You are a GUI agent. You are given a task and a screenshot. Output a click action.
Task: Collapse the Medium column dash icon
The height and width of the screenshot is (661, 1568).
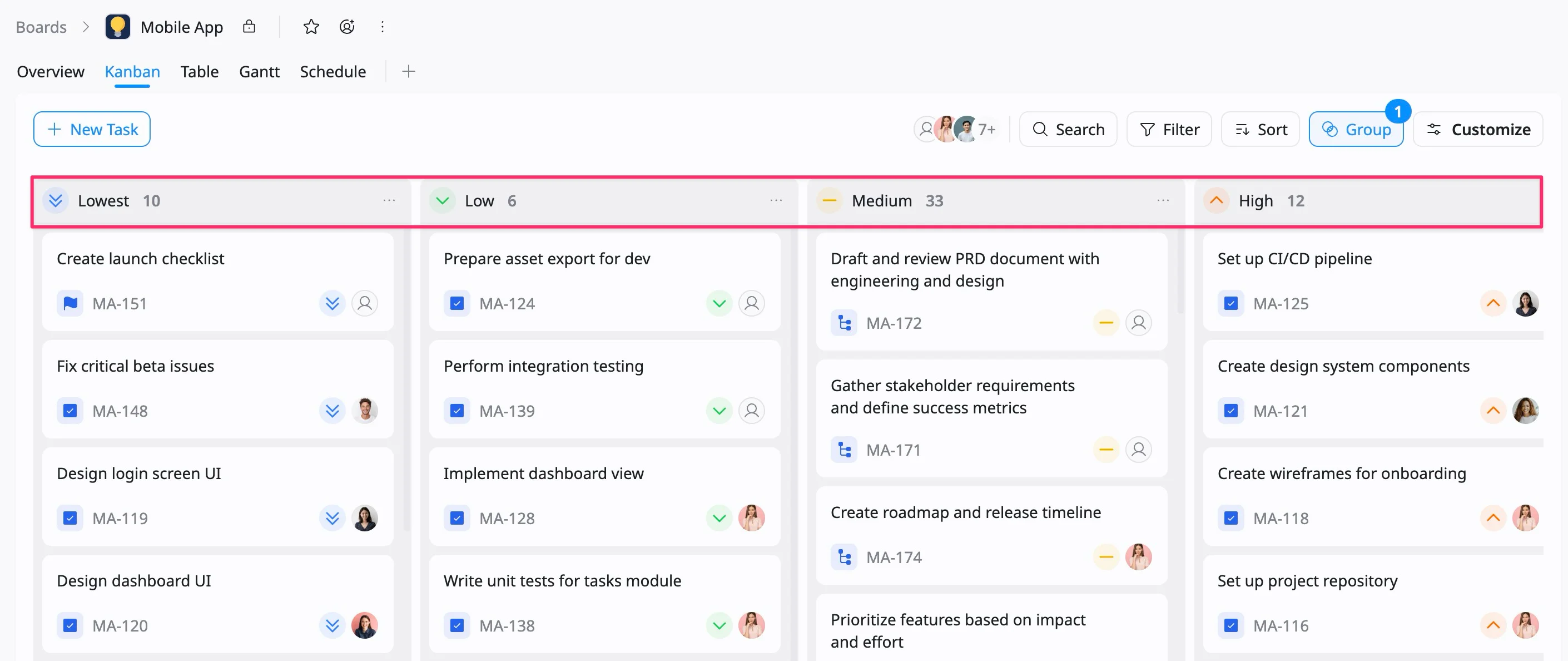(x=829, y=200)
